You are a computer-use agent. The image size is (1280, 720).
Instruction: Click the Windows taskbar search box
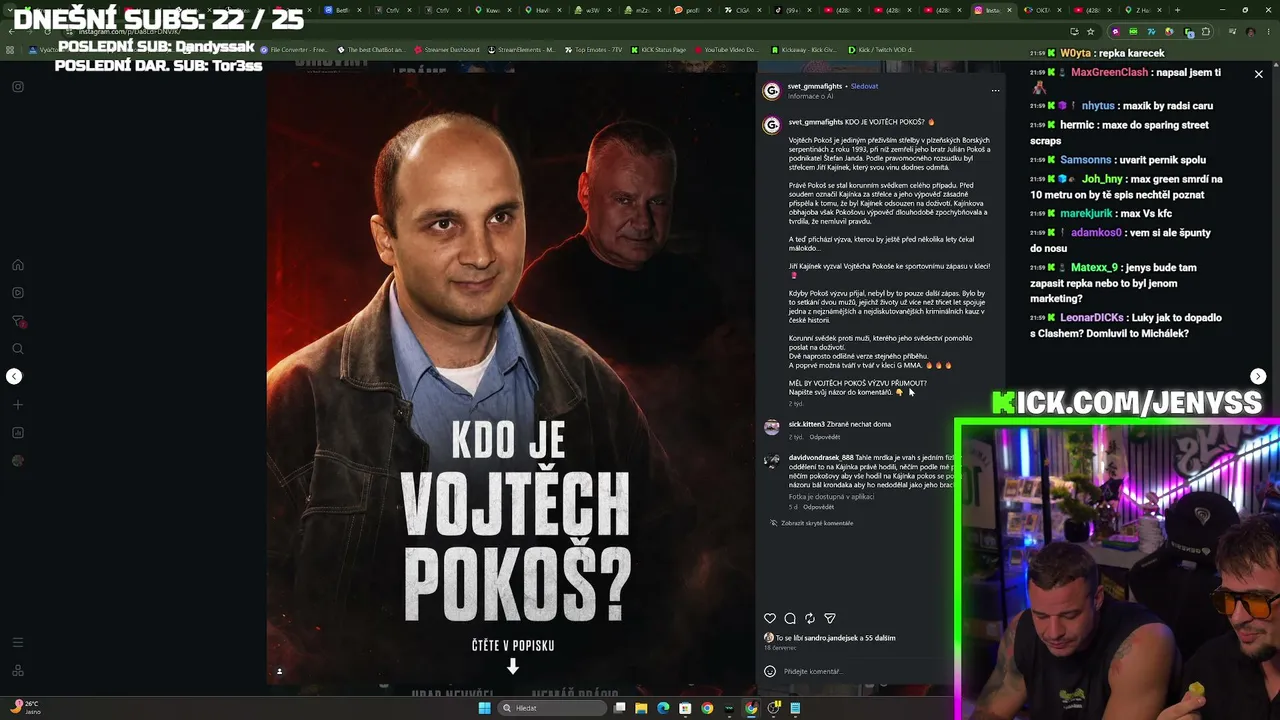point(553,708)
